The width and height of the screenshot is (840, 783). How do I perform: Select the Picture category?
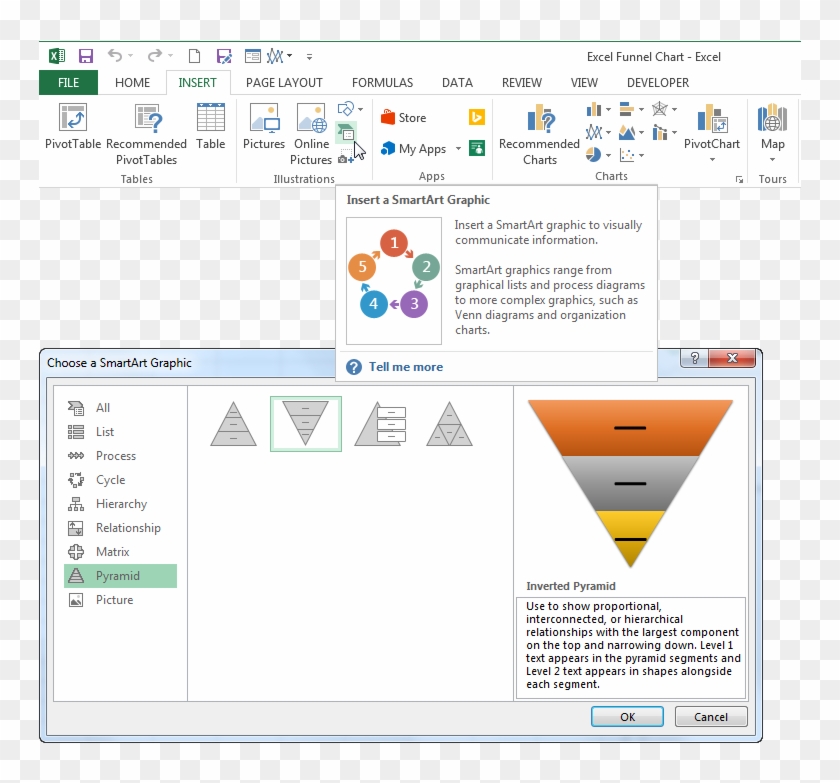pyautogui.click(x=121, y=600)
